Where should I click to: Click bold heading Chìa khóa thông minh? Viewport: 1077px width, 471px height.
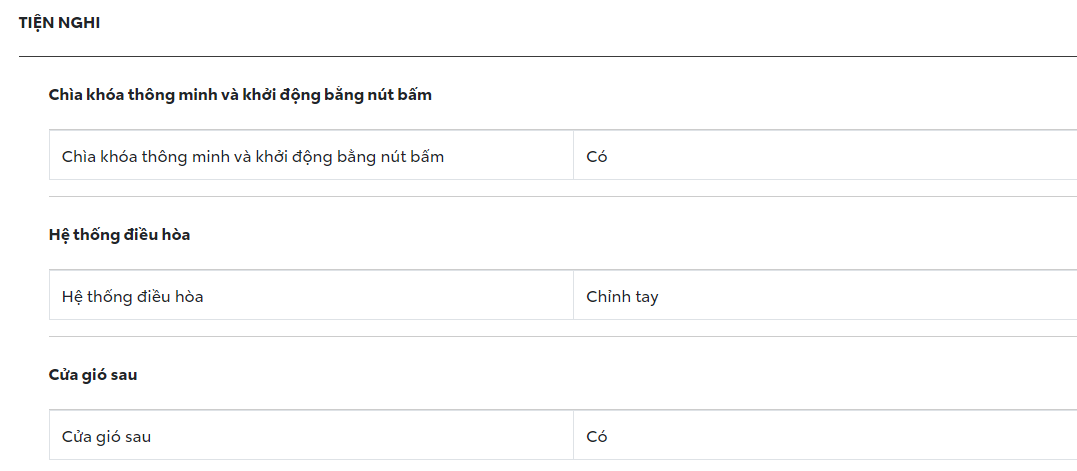240,95
